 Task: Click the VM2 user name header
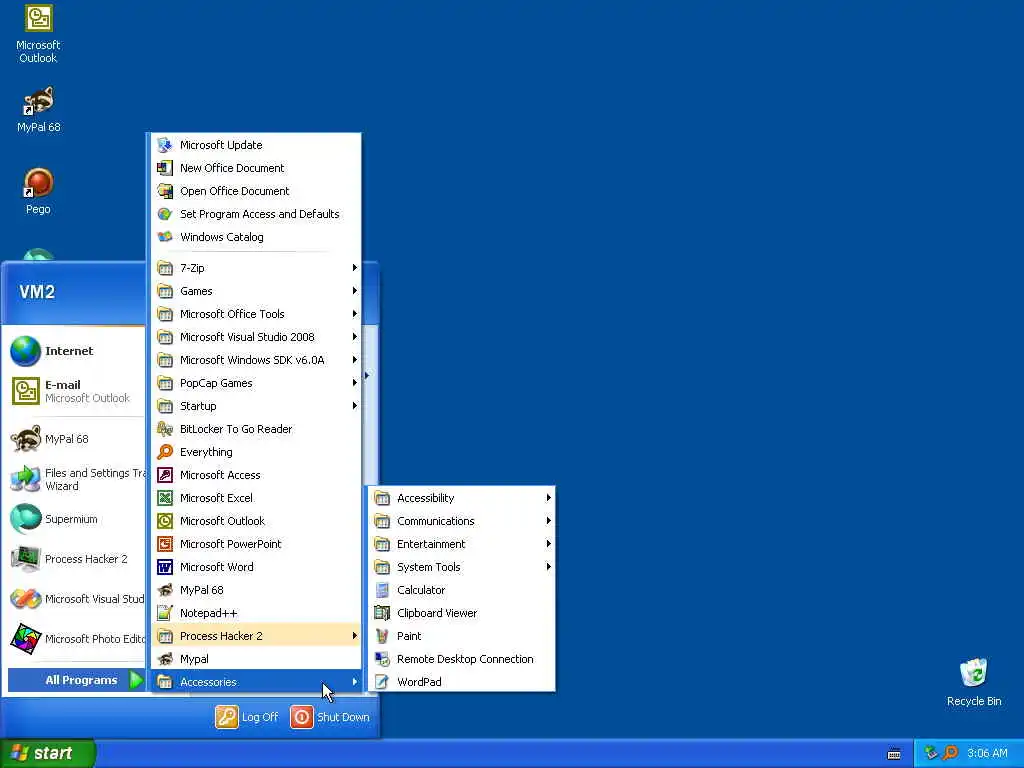tap(37, 292)
